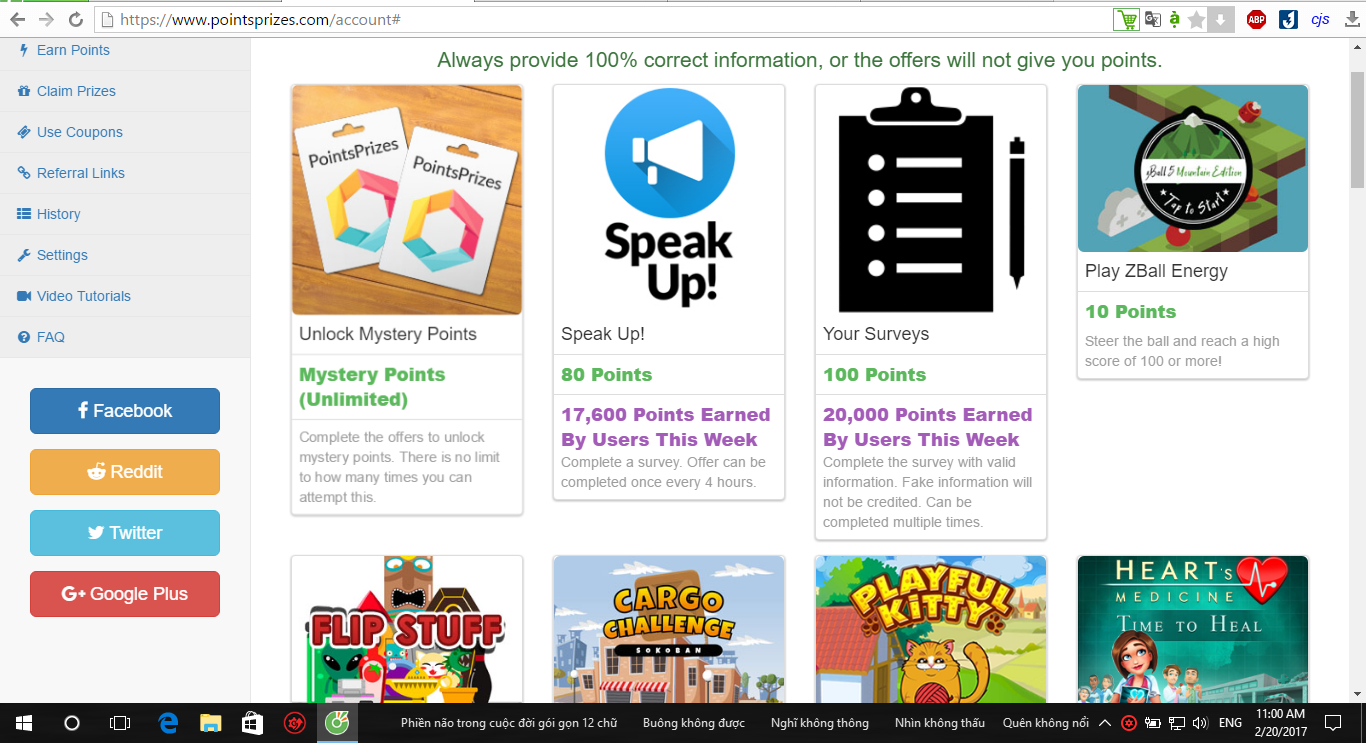Switch the ENG input language indicator

[1231, 723]
